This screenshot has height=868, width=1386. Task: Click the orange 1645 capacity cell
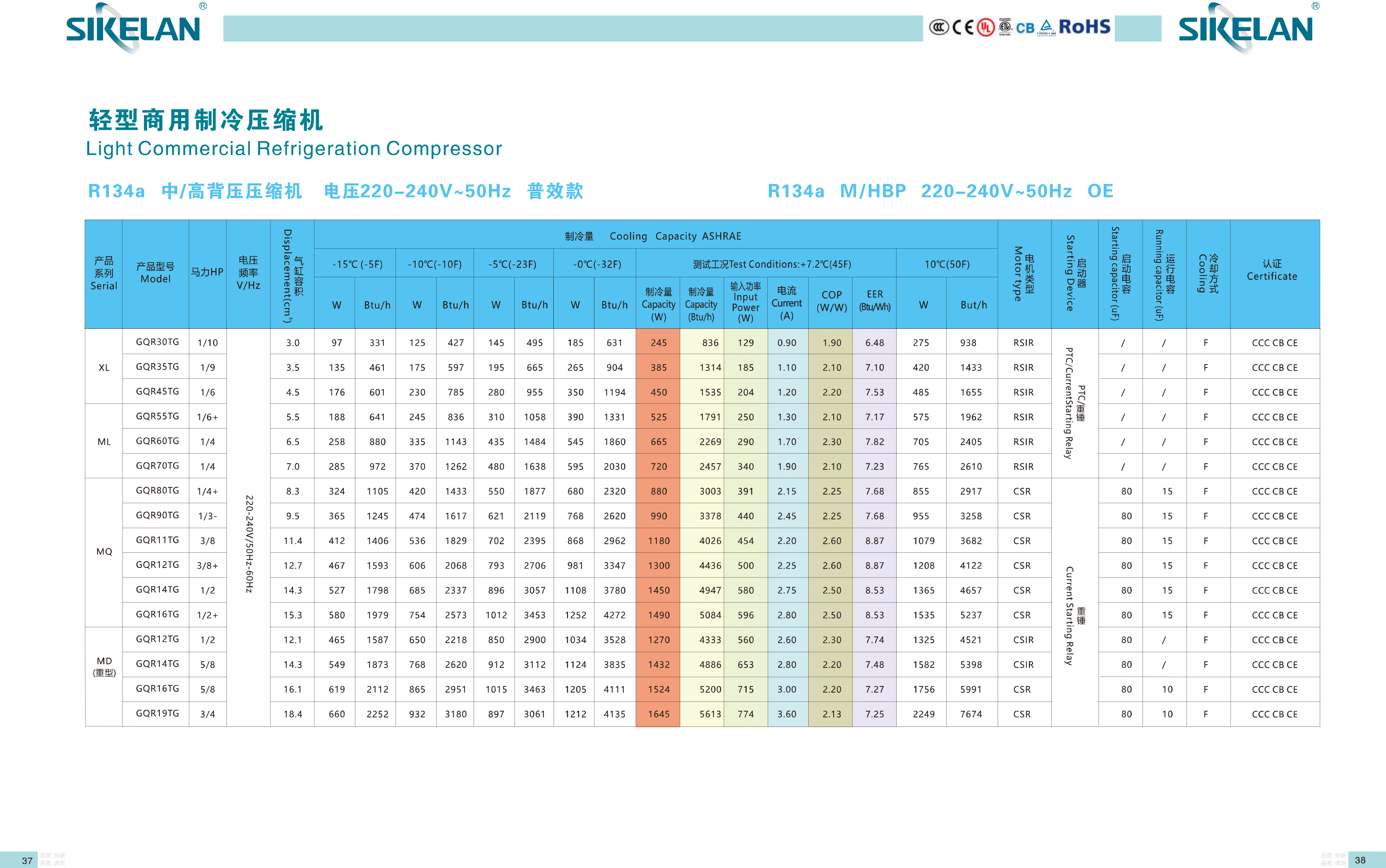click(659, 714)
